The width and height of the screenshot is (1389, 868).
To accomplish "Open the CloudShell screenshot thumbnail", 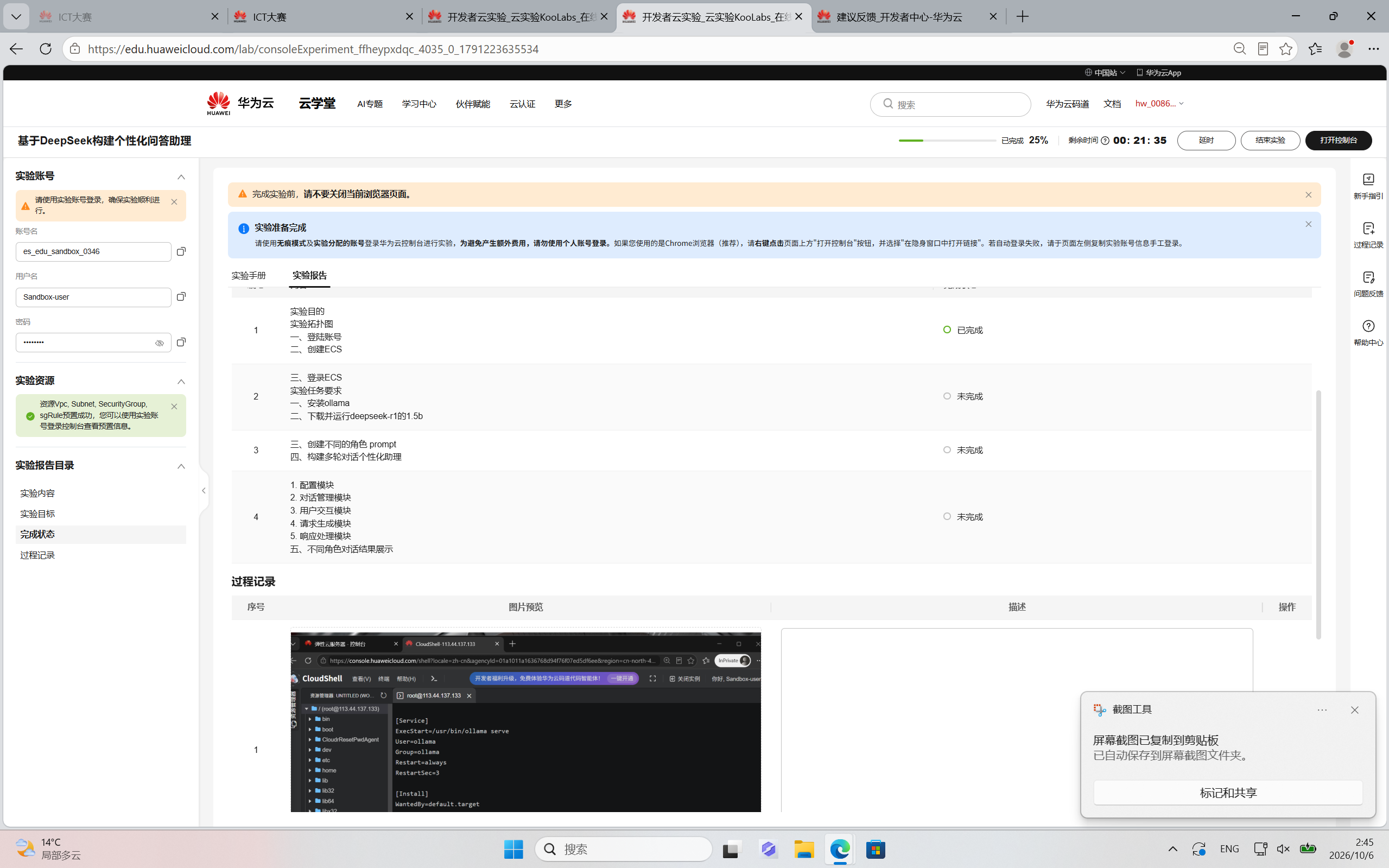I will [x=525, y=721].
